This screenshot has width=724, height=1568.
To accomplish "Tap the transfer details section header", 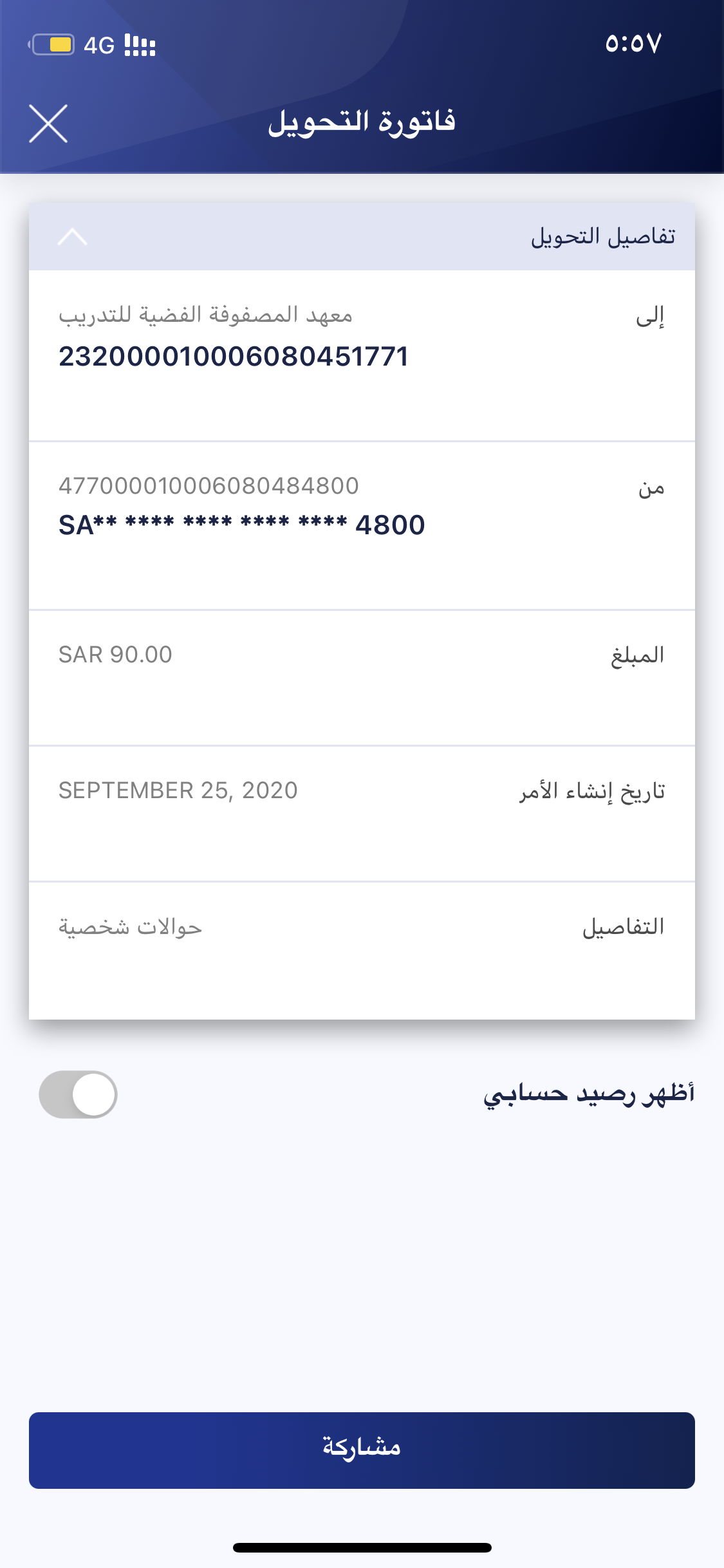I will 602,237.
